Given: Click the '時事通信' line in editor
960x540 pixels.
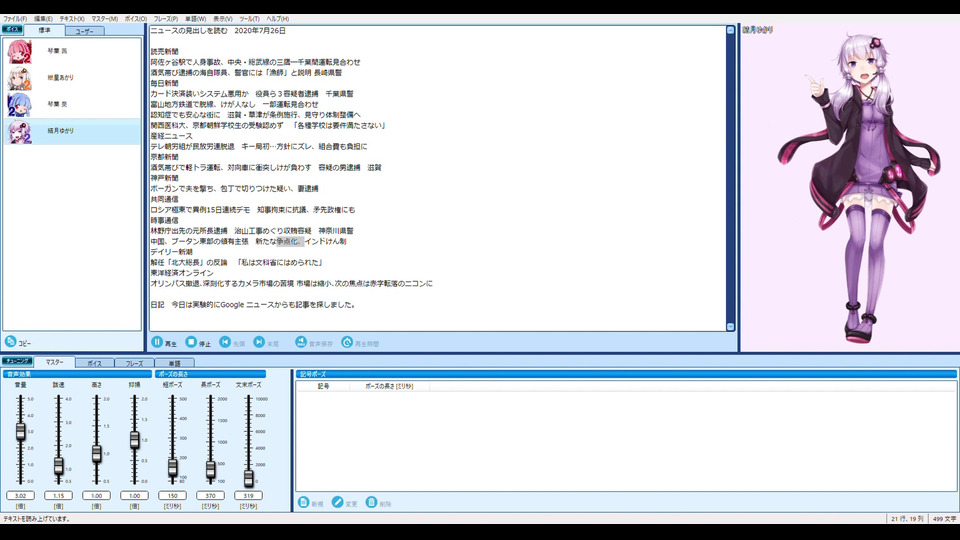Looking at the screenshot, I should click(164, 220).
